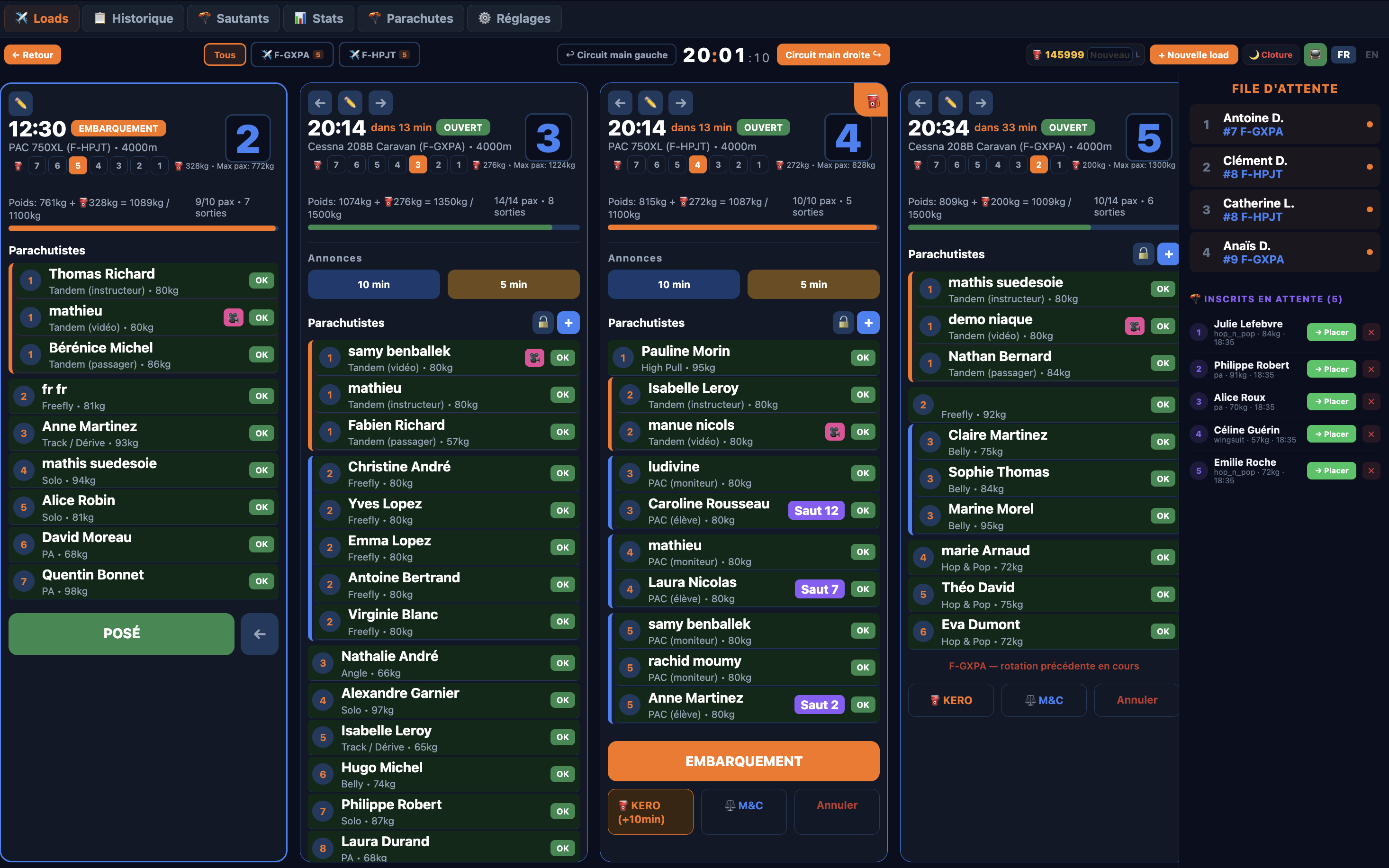This screenshot has height=868, width=1389.
Task: Placer Julie Lefebvre from the waiting list
Action: tap(1331, 332)
